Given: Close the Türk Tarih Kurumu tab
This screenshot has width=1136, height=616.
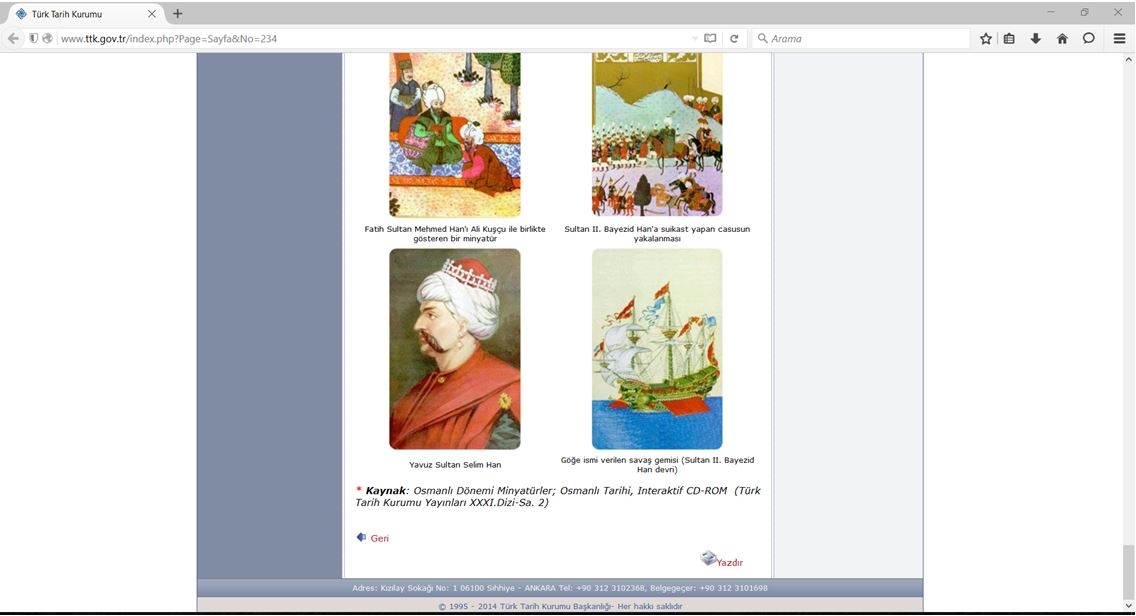Looking at the screenshot, I should click(x=152, y=14).
